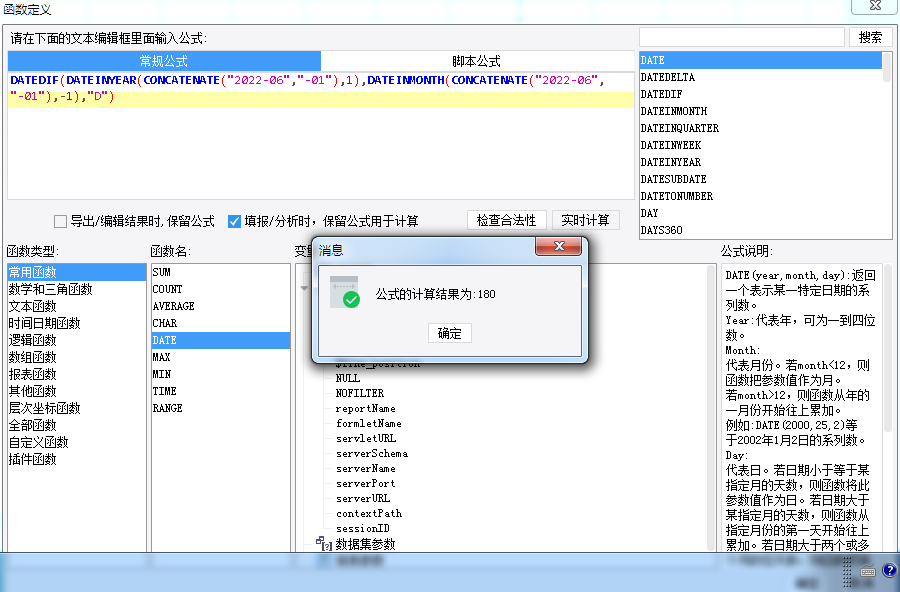Select 自定义函数 function type
This screenshot has width=900, height=592.
pos(77,442)
